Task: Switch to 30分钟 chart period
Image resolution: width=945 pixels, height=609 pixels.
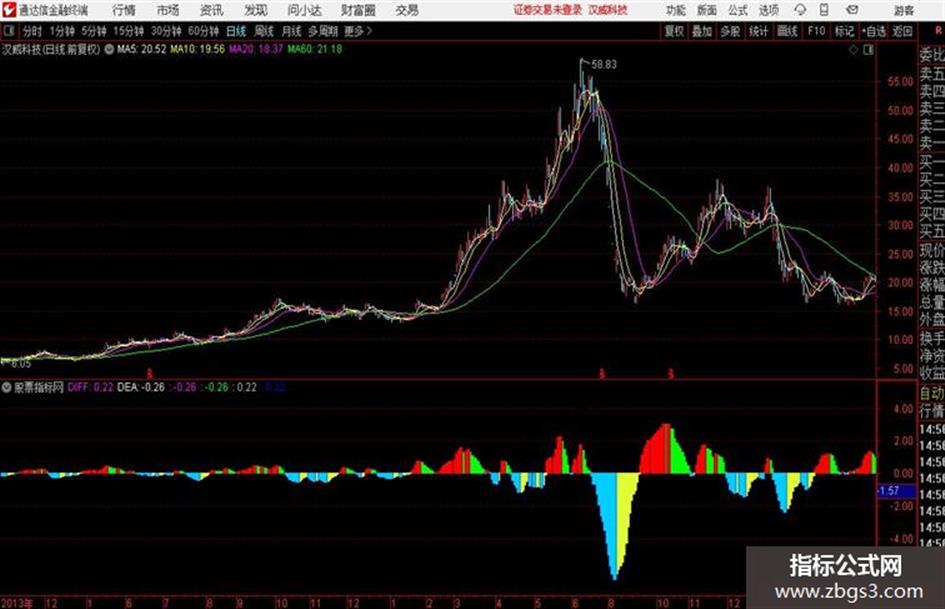Action: pyautogui.click(x=166, y=31)
